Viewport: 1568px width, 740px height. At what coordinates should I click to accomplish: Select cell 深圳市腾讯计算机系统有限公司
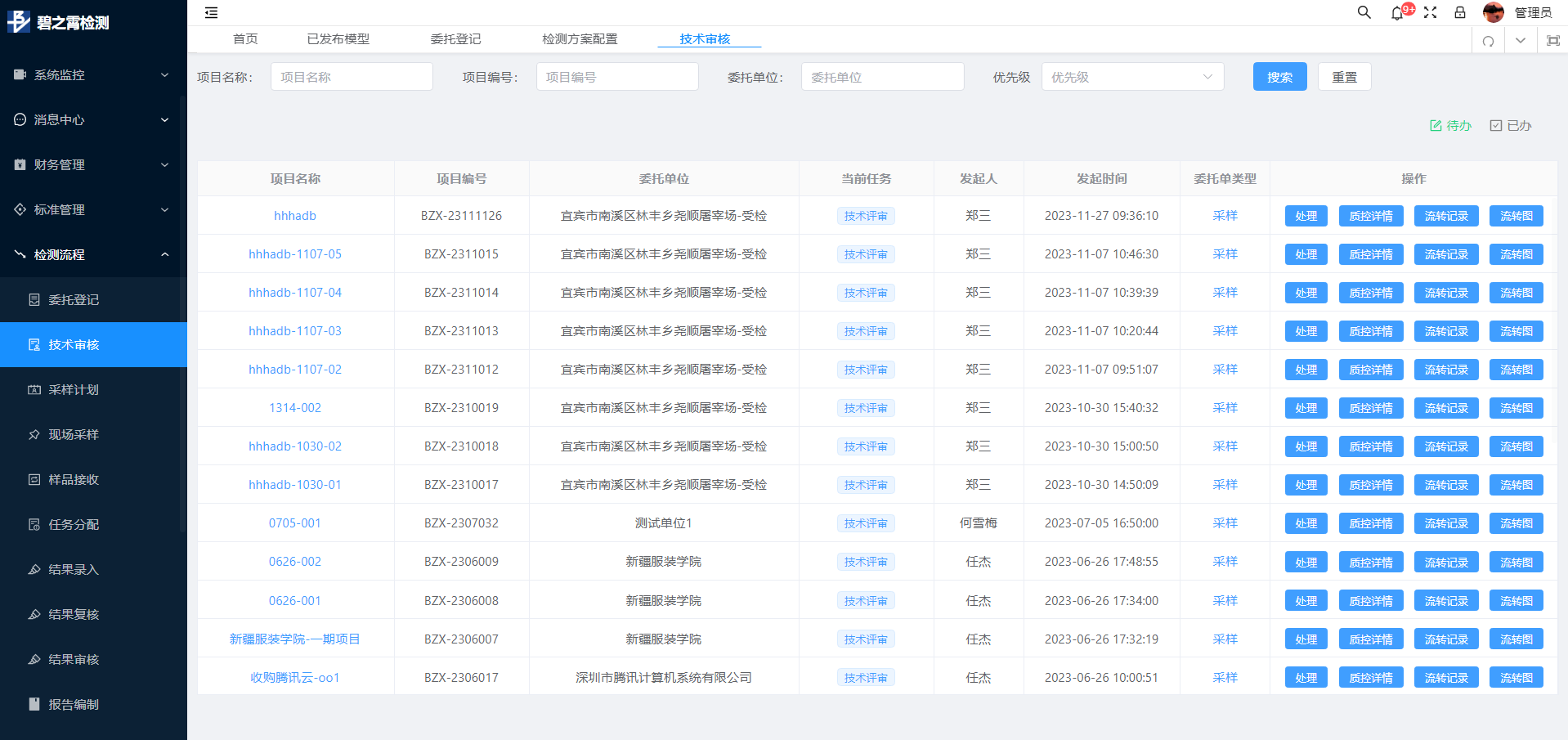tap(664, 678)
